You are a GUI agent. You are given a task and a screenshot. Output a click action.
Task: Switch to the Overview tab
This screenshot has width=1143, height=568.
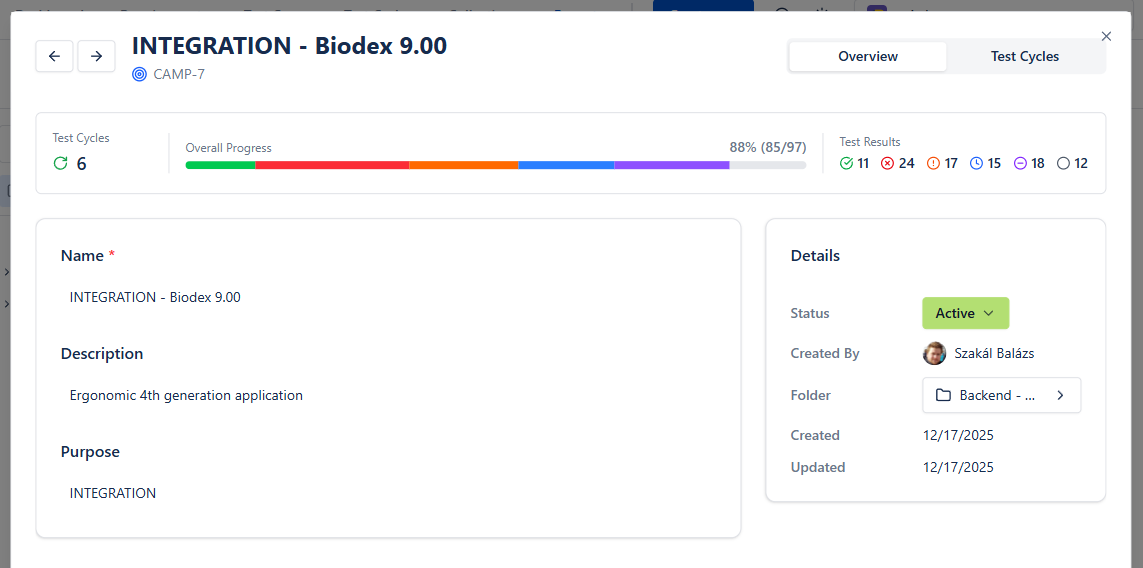pos(867,57)
